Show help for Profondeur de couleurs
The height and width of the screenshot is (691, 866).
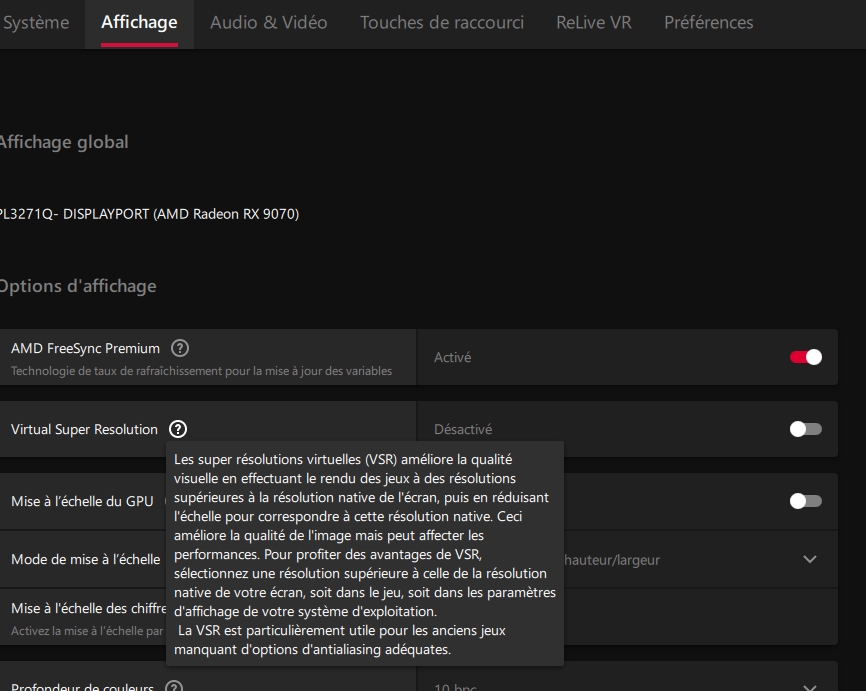pos(174,687)
